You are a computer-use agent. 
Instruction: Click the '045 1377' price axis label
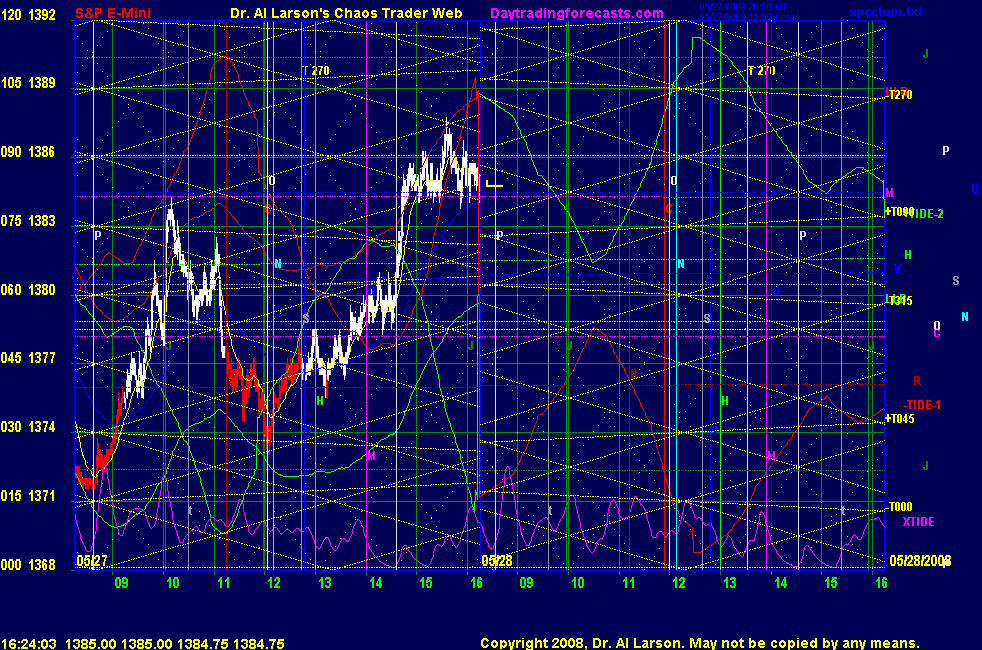pos(28,358)
